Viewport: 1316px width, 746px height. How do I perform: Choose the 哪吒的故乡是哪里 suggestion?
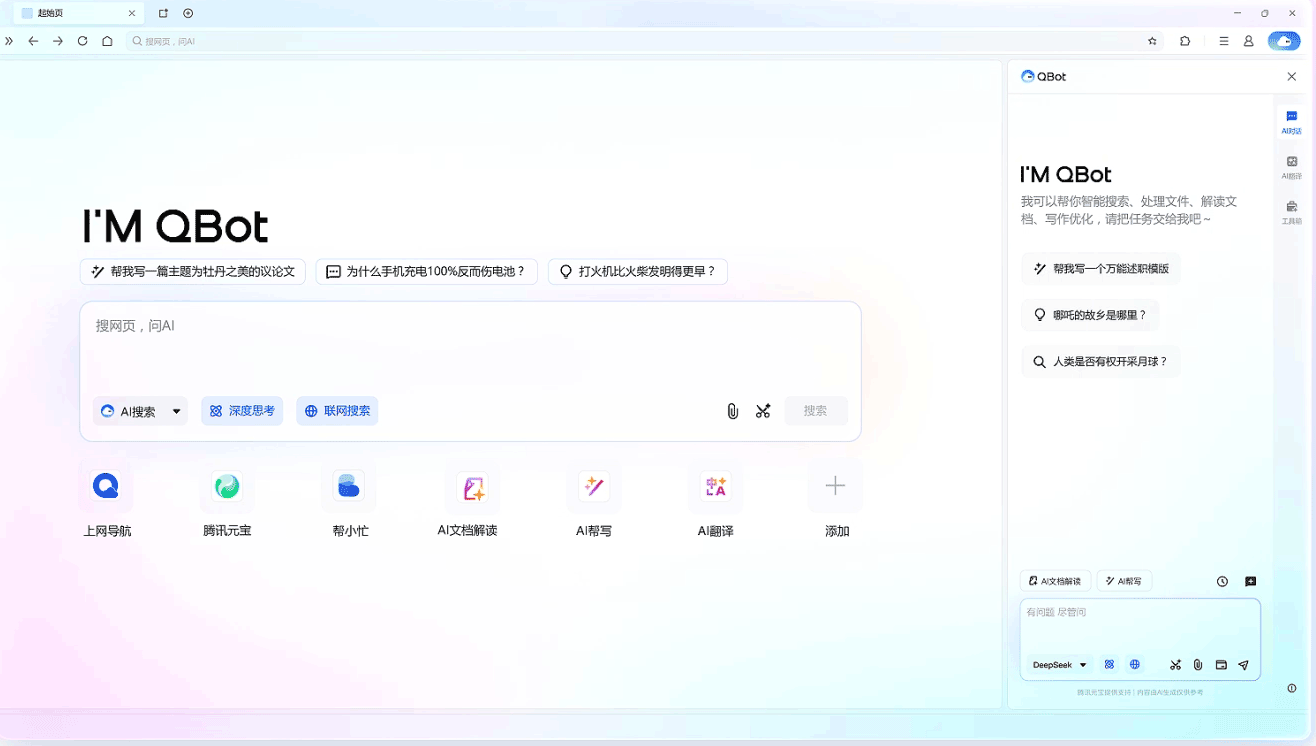1090,315
